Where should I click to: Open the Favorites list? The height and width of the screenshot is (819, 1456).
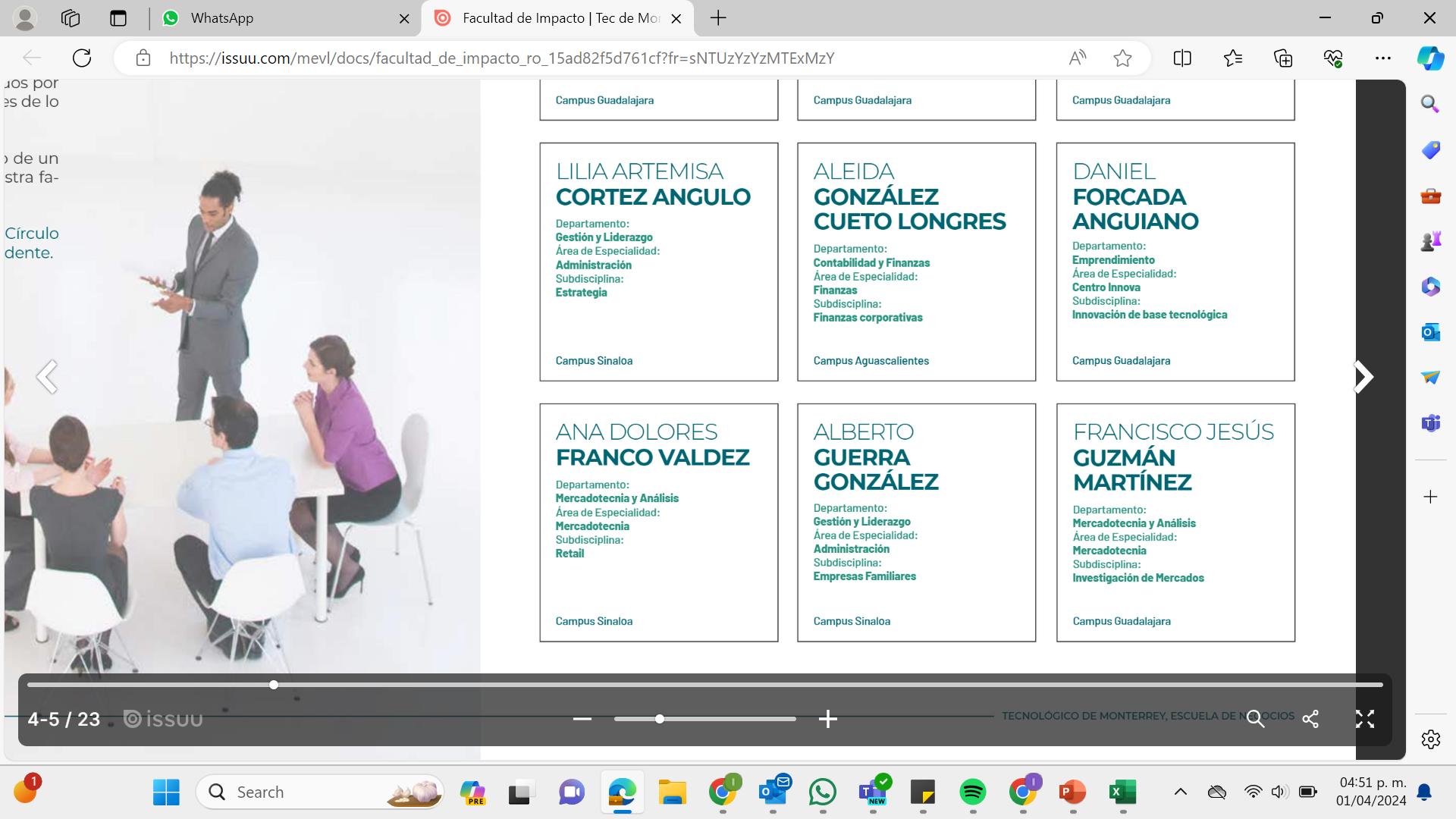point(1233,58)
